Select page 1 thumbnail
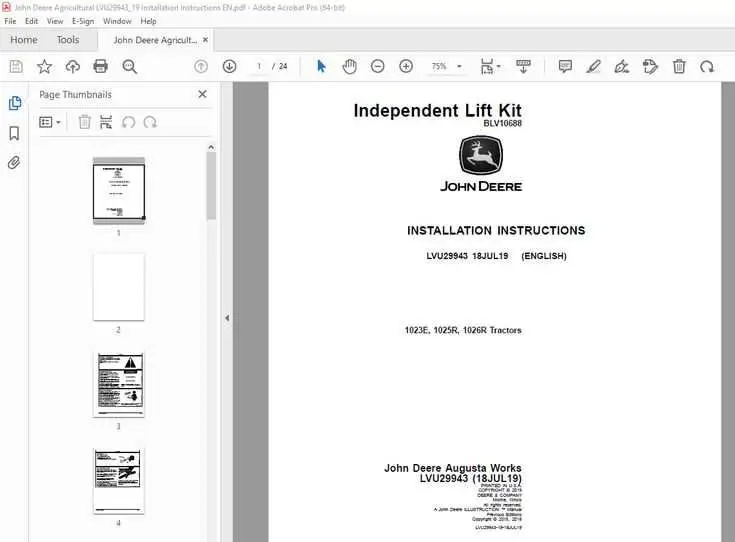Screen dimensions: 735x542 click(119, 191)
